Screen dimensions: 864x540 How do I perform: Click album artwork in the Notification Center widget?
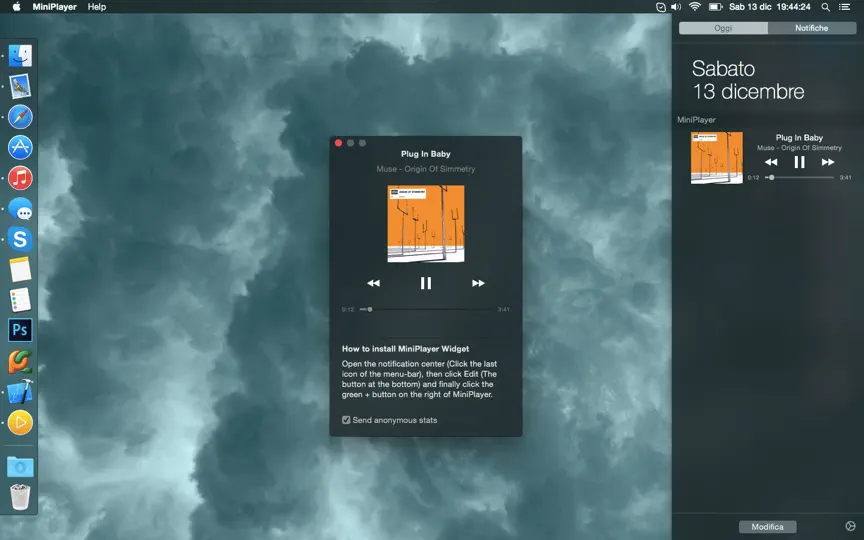point(716,158)
